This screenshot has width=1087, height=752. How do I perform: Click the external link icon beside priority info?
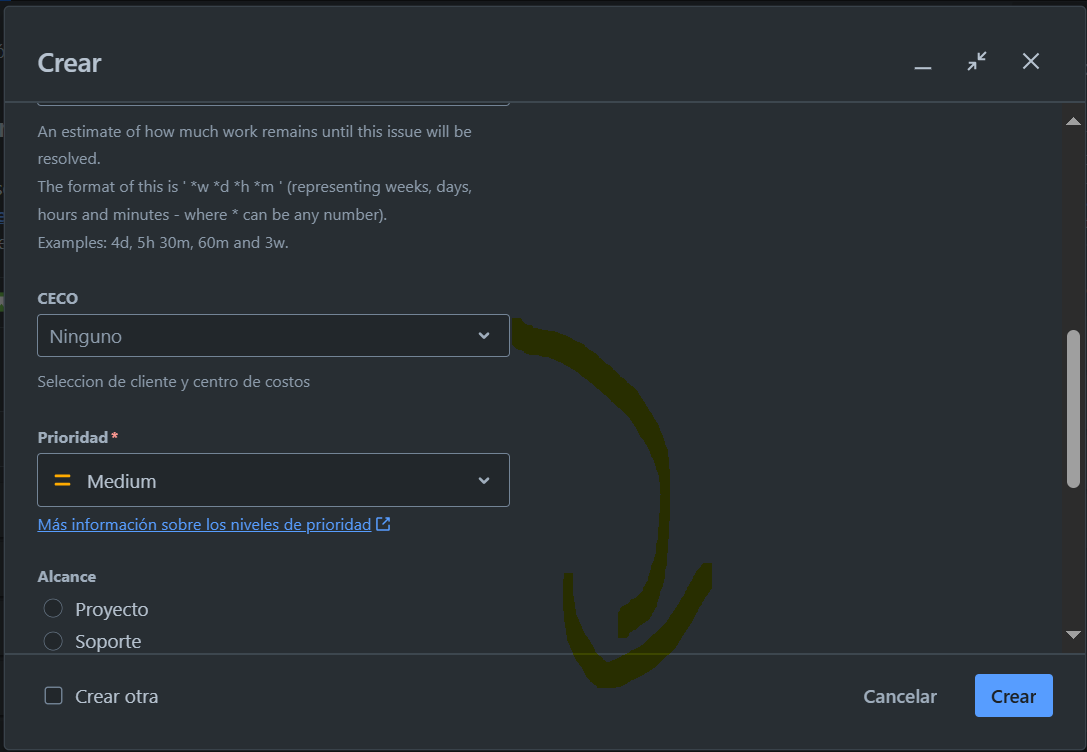(383, 524)
